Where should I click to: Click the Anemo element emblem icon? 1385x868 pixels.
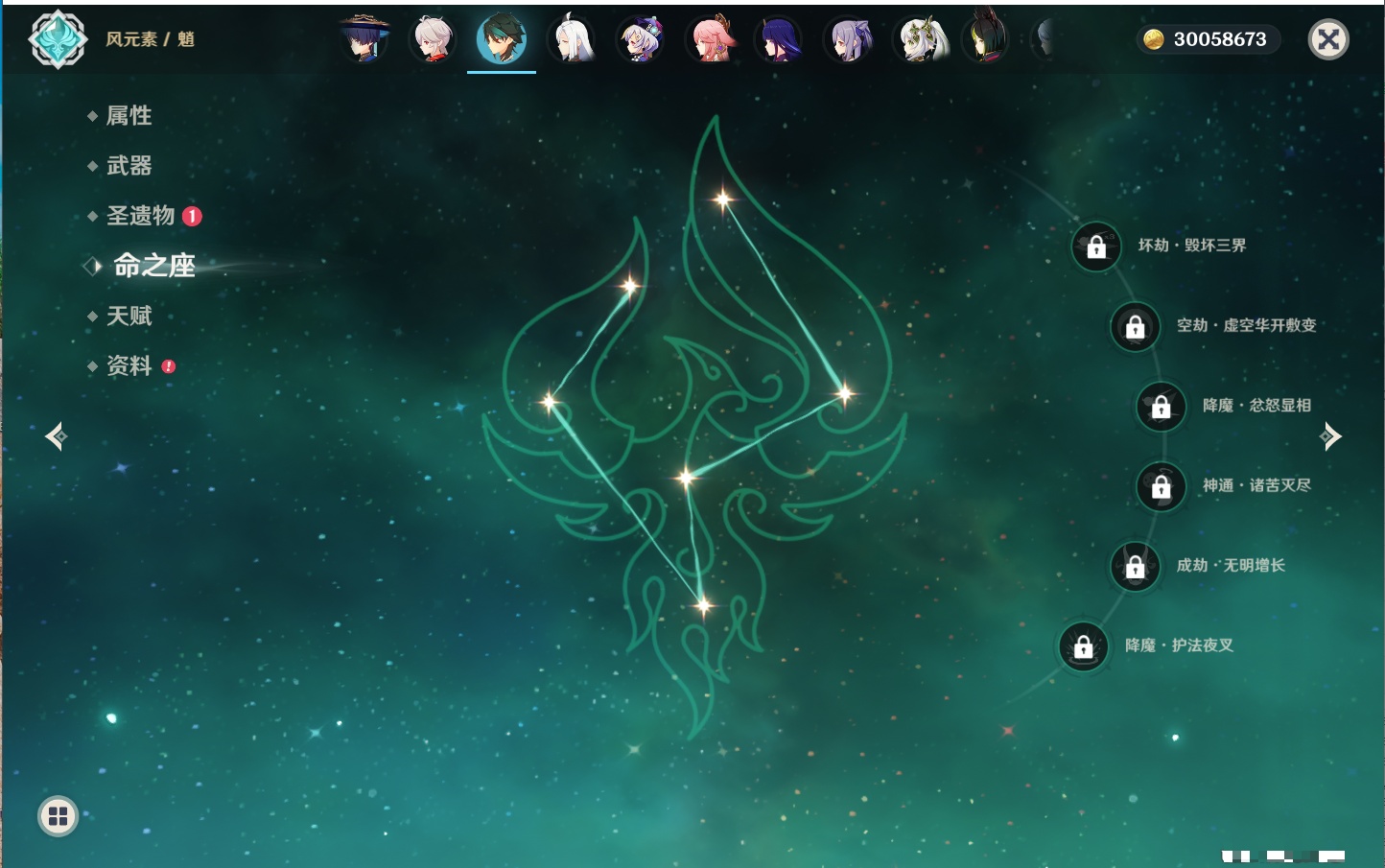(59, 39)
